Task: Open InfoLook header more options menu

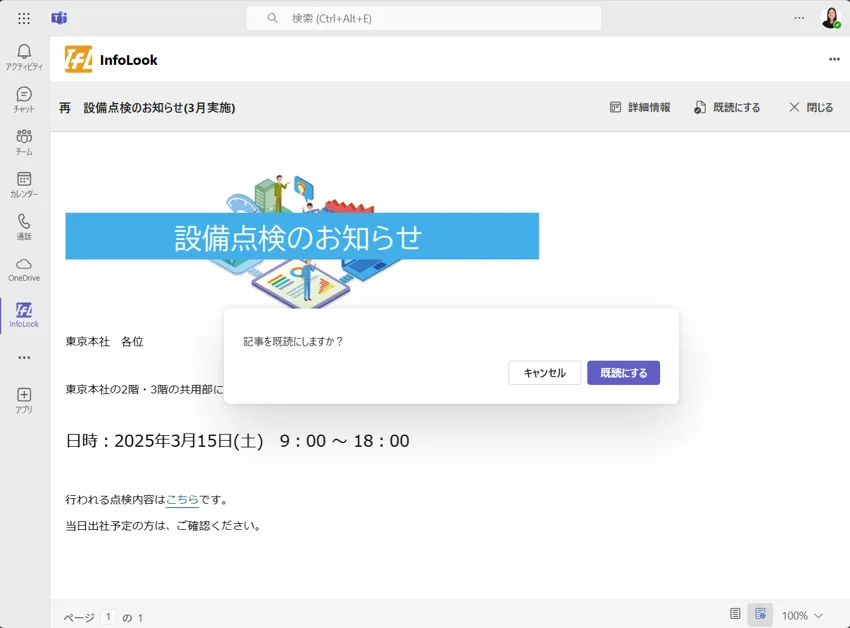Action: pyautogui.click(x=834, y=59)
